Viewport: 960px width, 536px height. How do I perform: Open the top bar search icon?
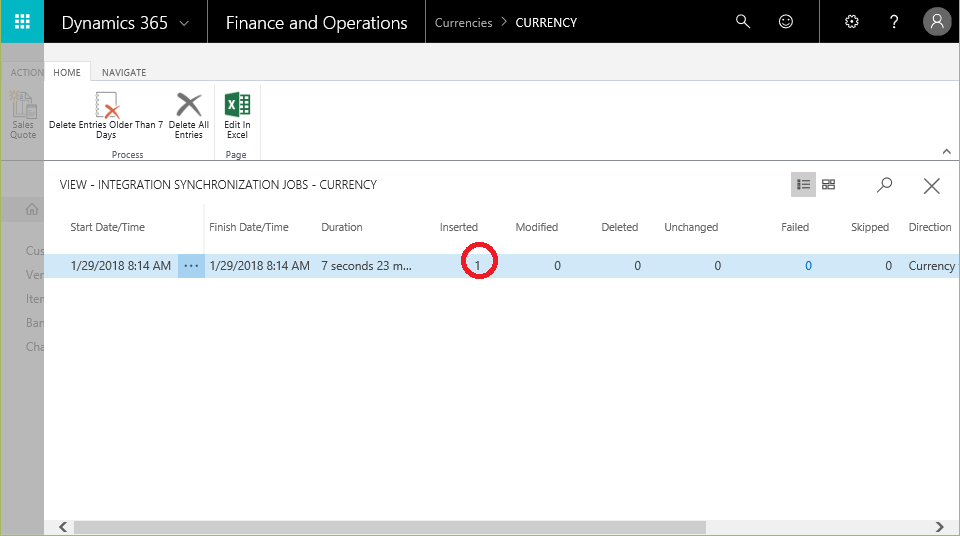(743, 22)
